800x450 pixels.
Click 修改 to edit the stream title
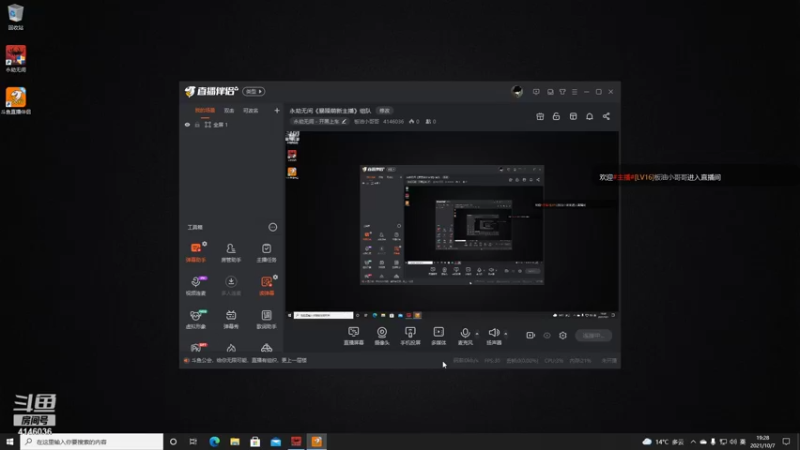tap(384, 111)
